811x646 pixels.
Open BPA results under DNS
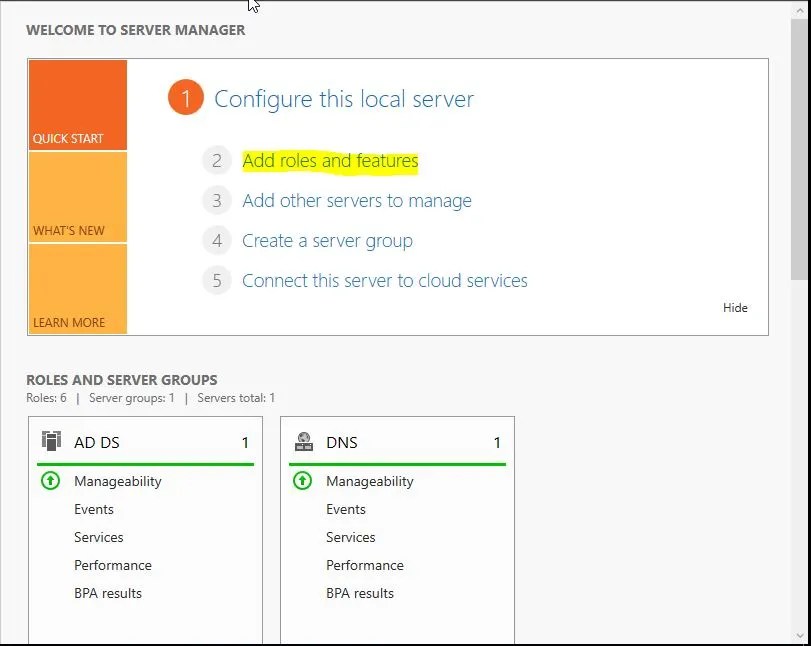tap(360, 593)
